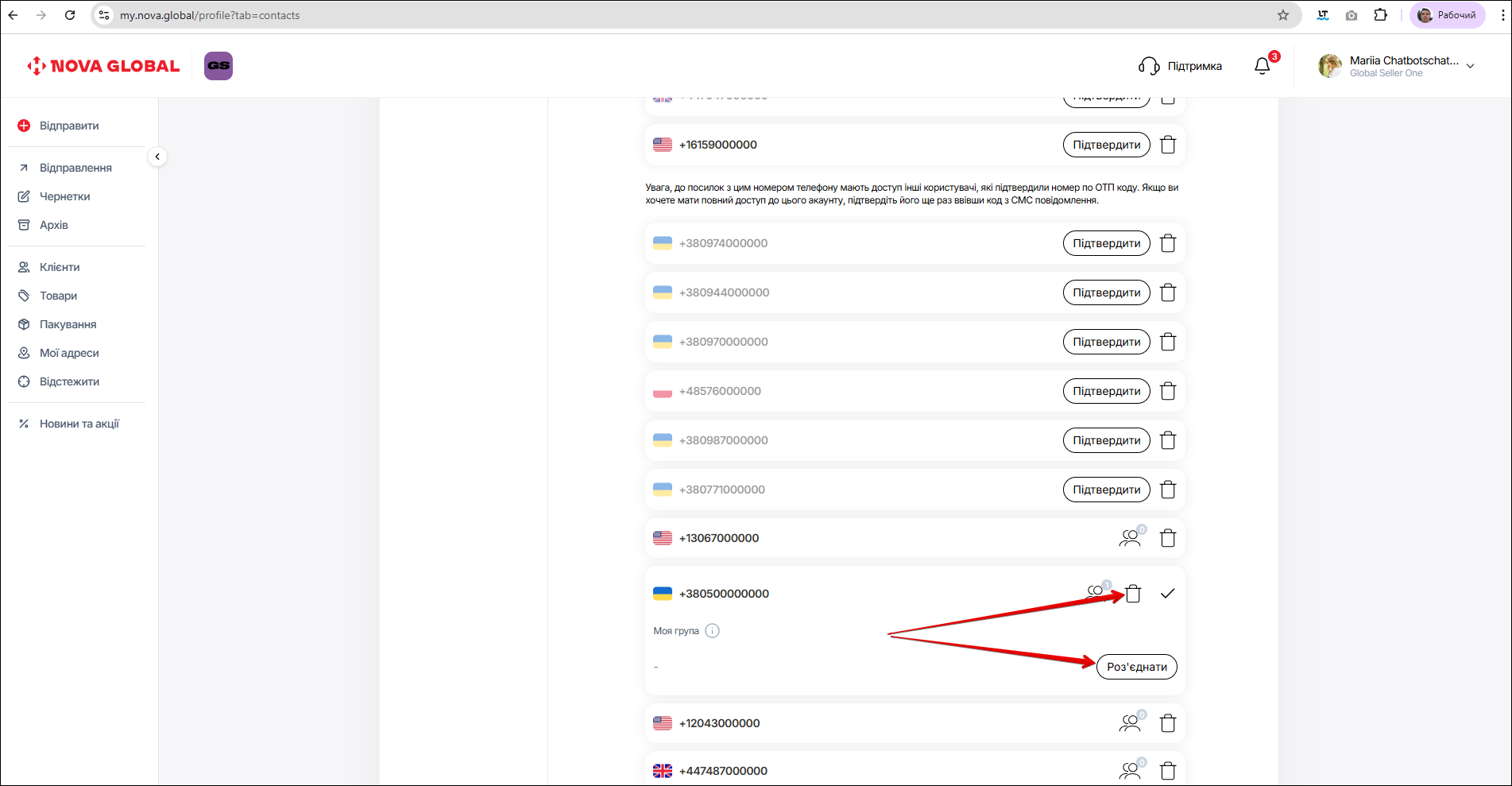Delete phone number +13067000000

coord(1168,538)
